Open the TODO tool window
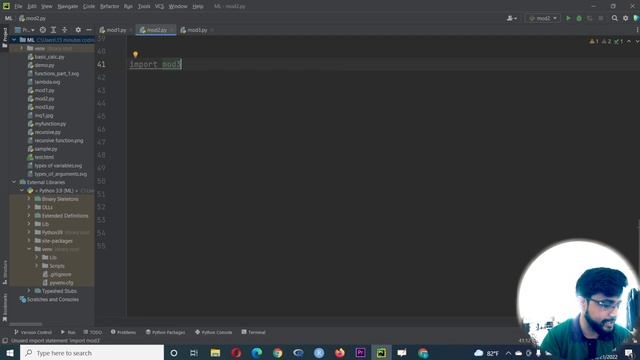The width and height of the screenshot is (640, 360). [93, 332]
